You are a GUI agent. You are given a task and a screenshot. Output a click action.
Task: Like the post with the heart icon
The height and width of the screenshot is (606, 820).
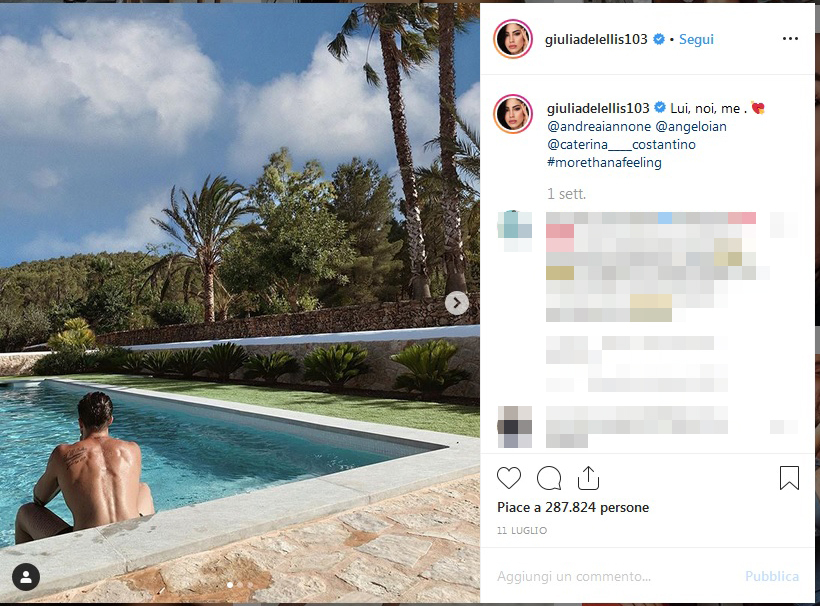click(x=509, y=478)
